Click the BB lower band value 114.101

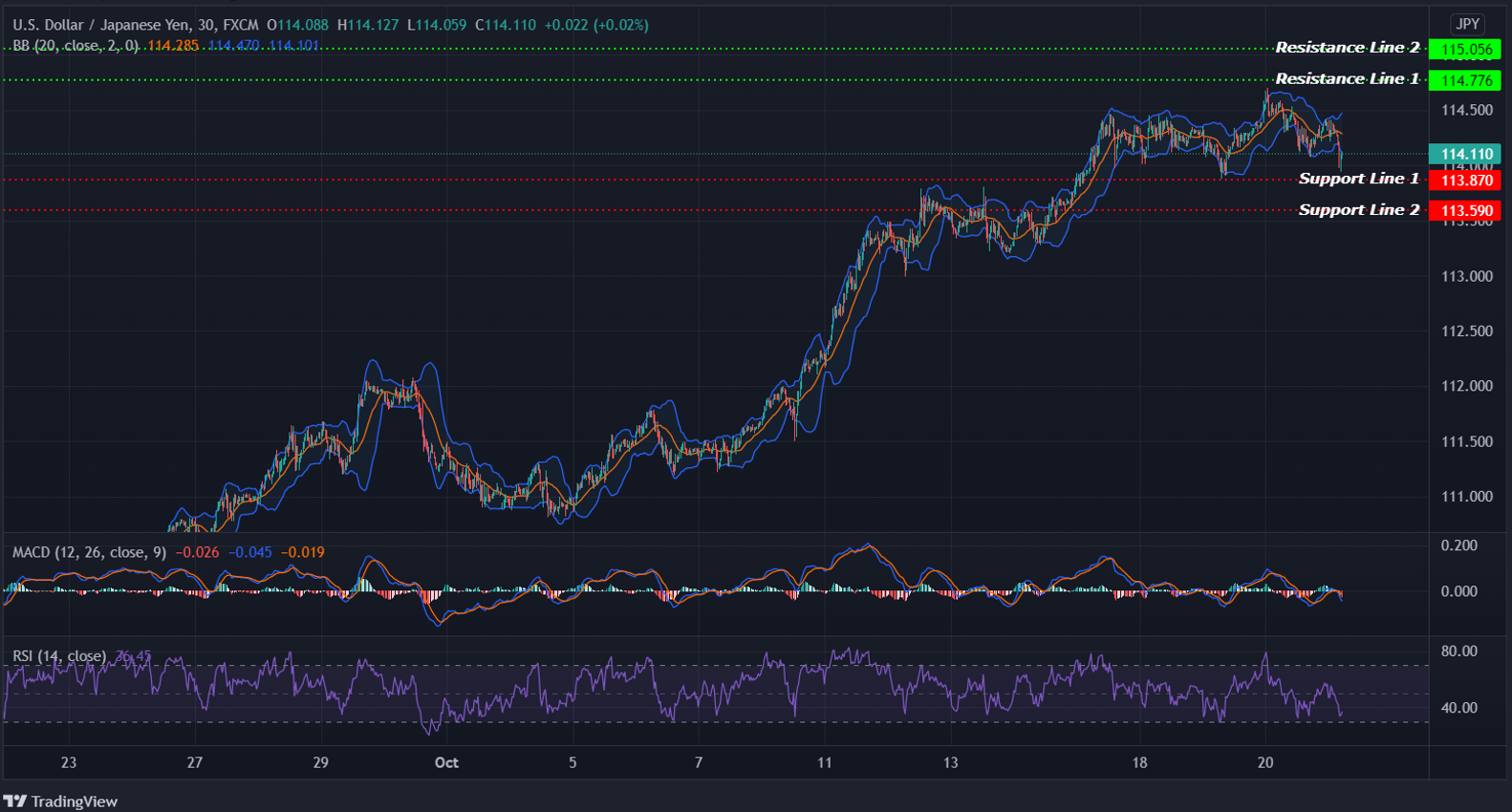click(293, 45)
